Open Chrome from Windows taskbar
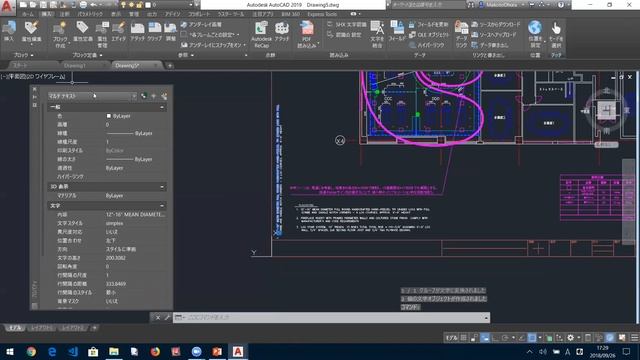This screenshot has width=640, height=360. point(31,351)
